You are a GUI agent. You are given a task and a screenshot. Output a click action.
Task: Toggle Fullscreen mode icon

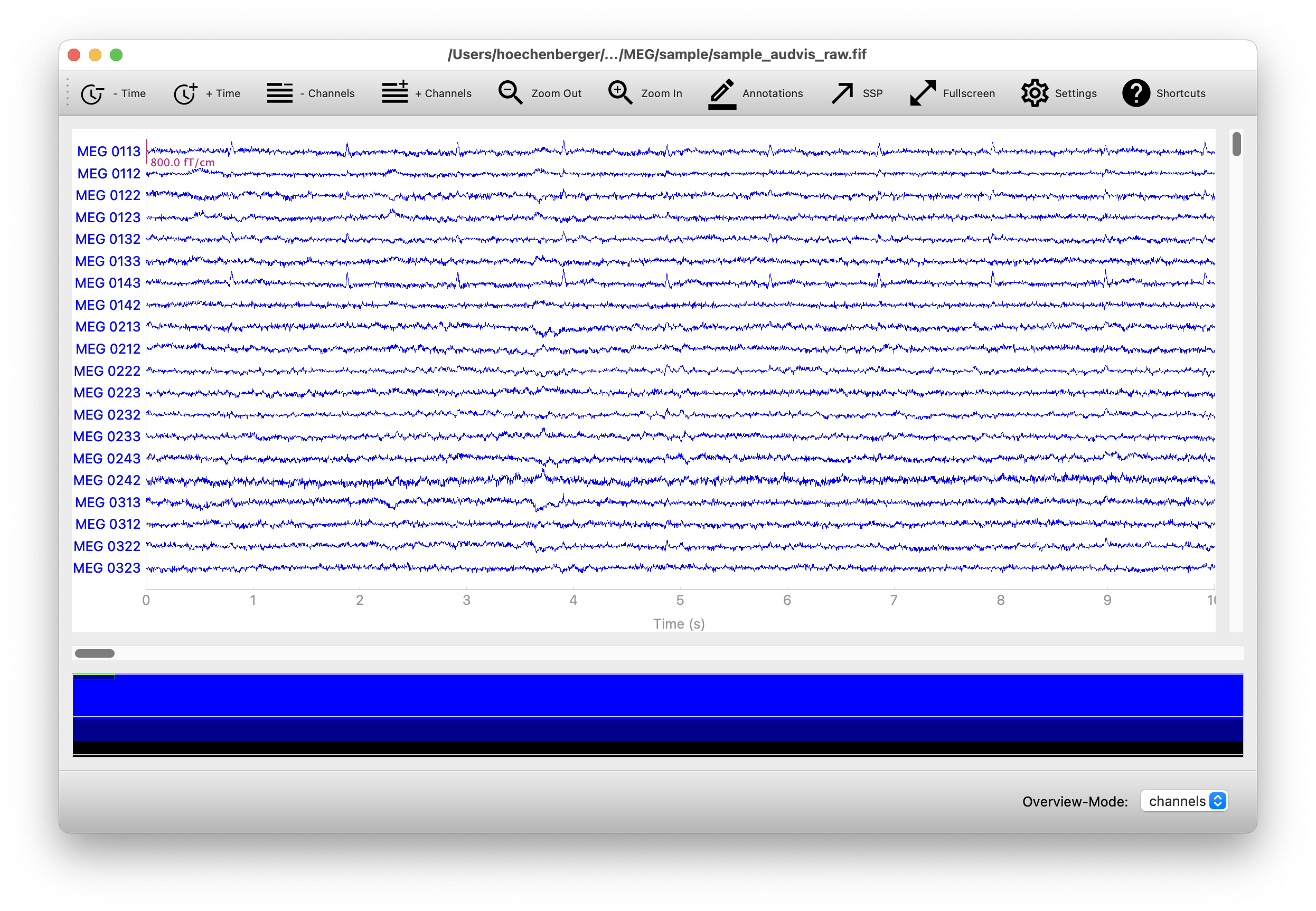923,93
